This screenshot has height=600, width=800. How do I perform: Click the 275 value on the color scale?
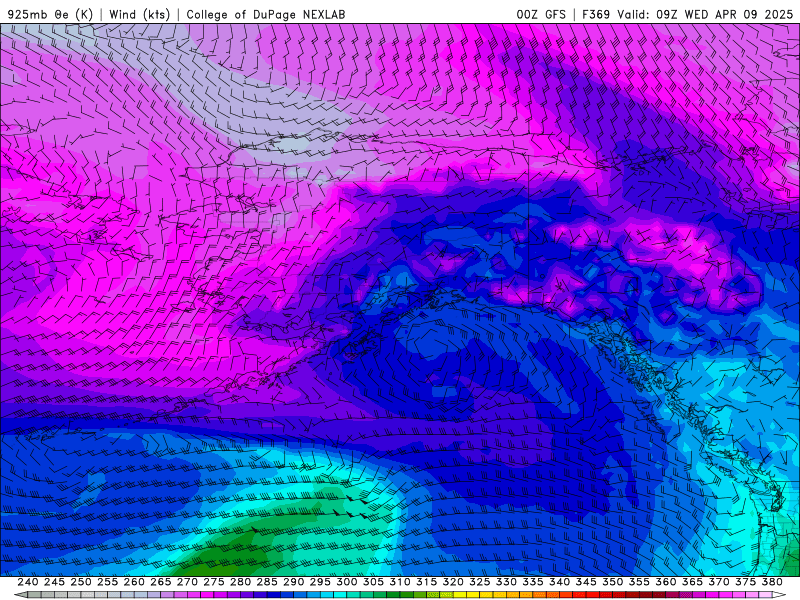pyautogui.click(x=213, y=582)
